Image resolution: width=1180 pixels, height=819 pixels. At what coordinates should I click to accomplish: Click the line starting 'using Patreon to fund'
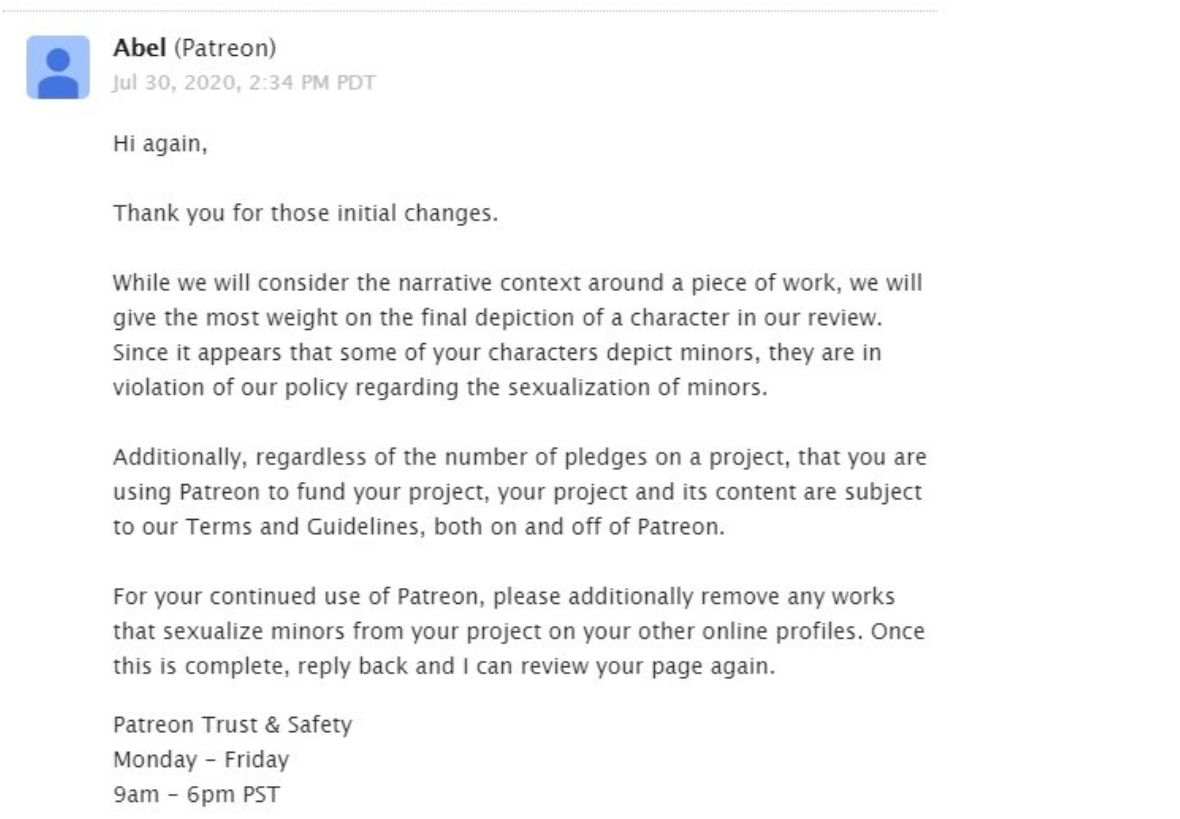click(x=518, y=492)
